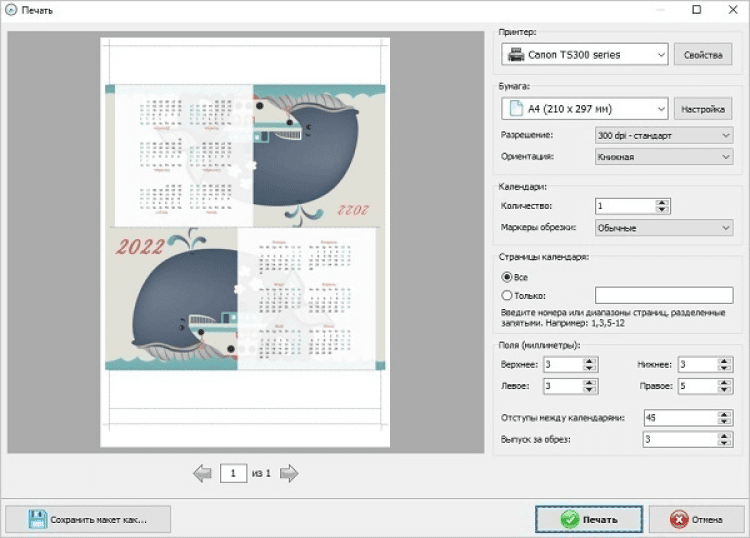Decrease the Верхнее margin value

(x=589, y=368)
